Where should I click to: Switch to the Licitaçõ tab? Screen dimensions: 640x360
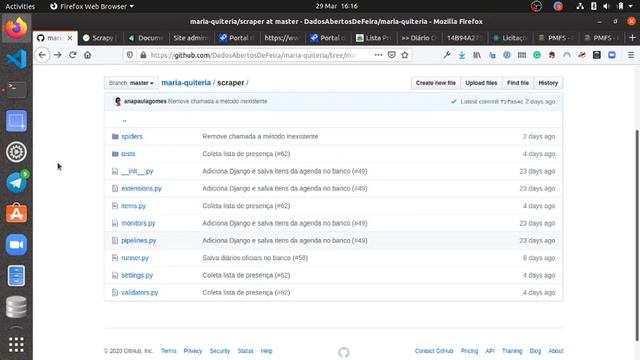point(510,38)
